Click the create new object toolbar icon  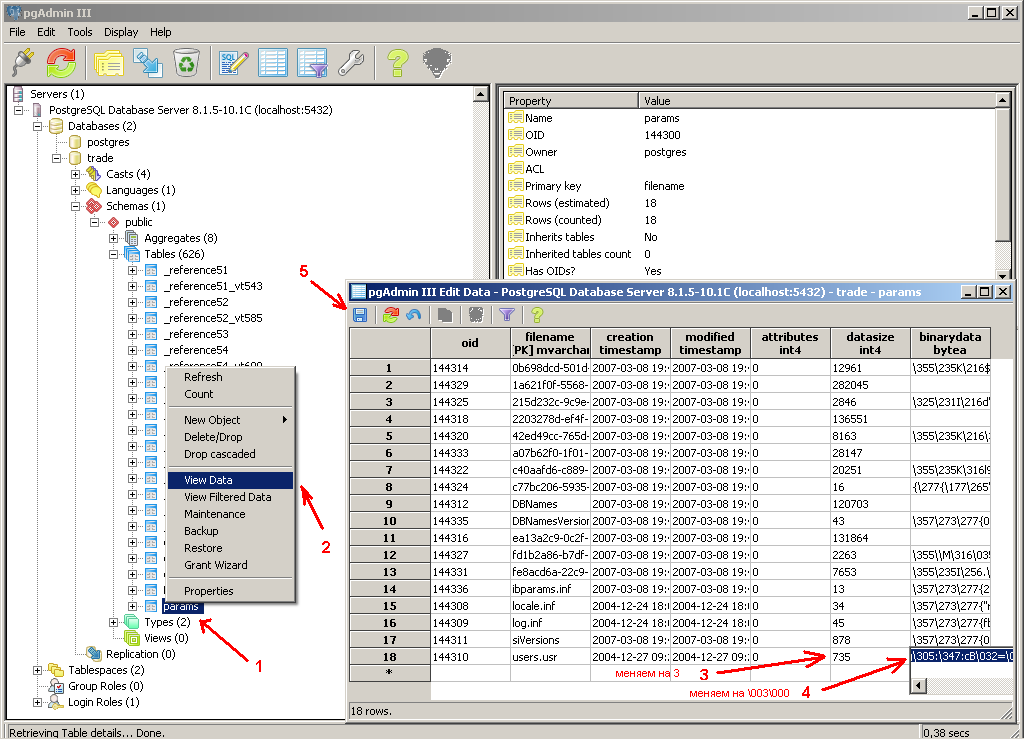(x=148, y=63)
